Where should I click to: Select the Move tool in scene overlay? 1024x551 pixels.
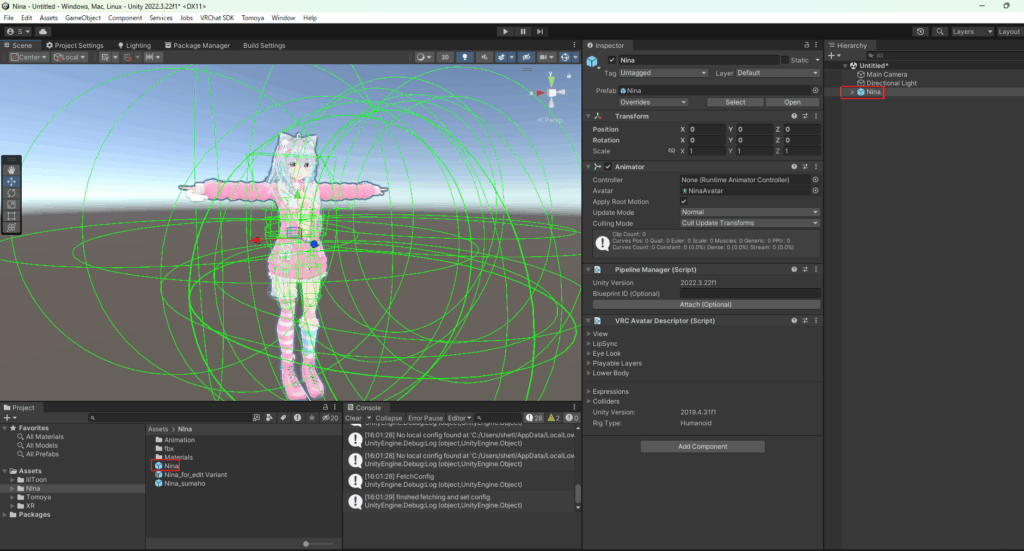[x=11, y=181]
